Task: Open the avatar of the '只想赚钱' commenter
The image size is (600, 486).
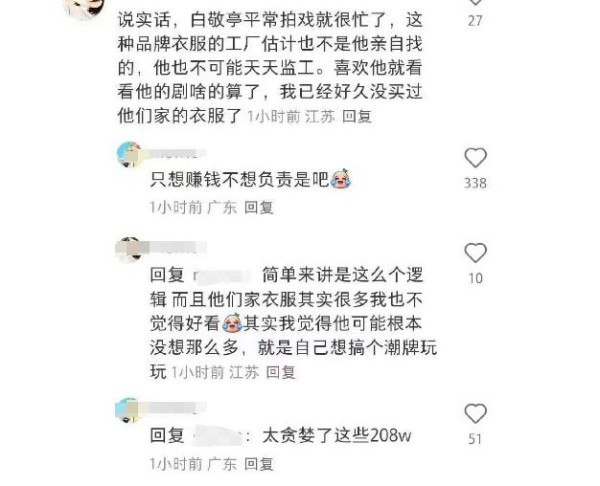Action: 129,154
